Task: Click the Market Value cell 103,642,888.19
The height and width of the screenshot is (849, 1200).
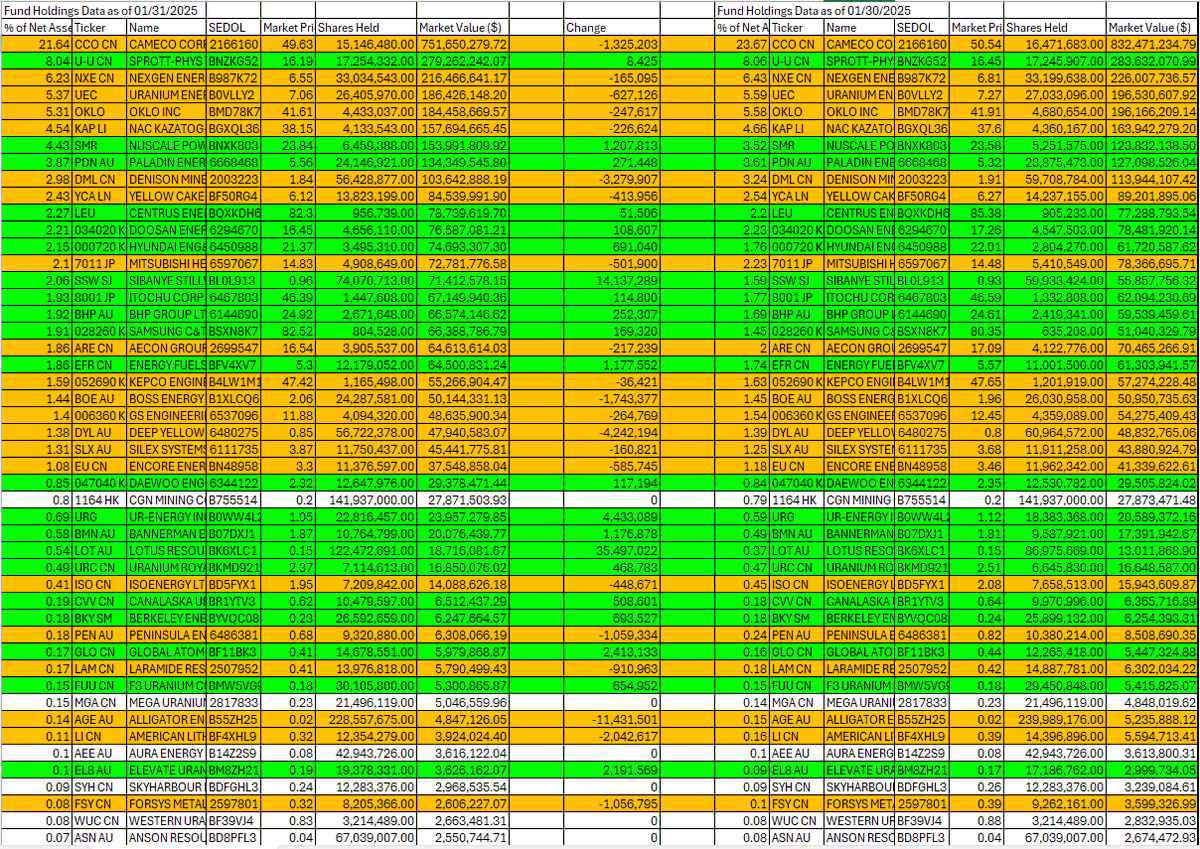Action: click(x=463, y=181)
